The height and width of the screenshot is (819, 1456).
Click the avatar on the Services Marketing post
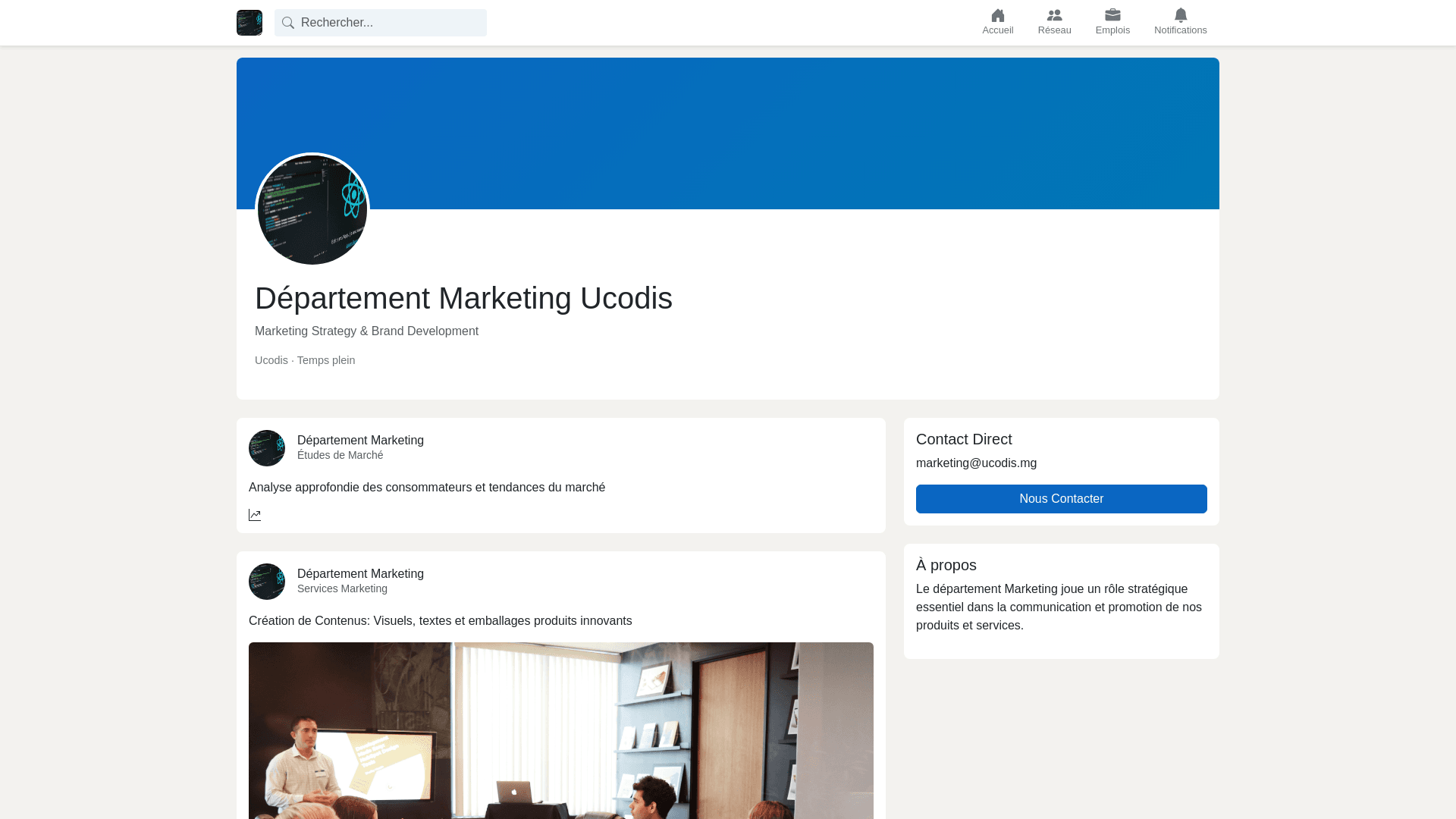click(267, 582)
